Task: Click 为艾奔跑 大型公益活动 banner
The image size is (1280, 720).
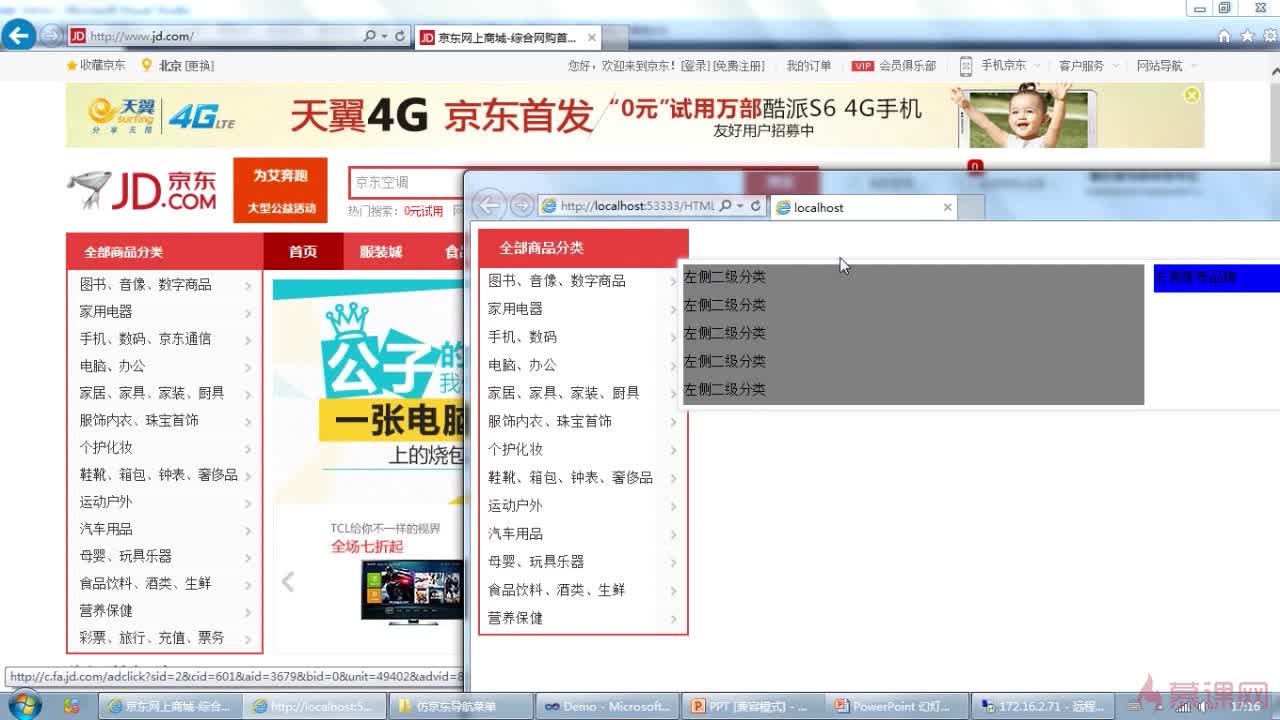Action: pyautogui.click(x=280, y=191)
